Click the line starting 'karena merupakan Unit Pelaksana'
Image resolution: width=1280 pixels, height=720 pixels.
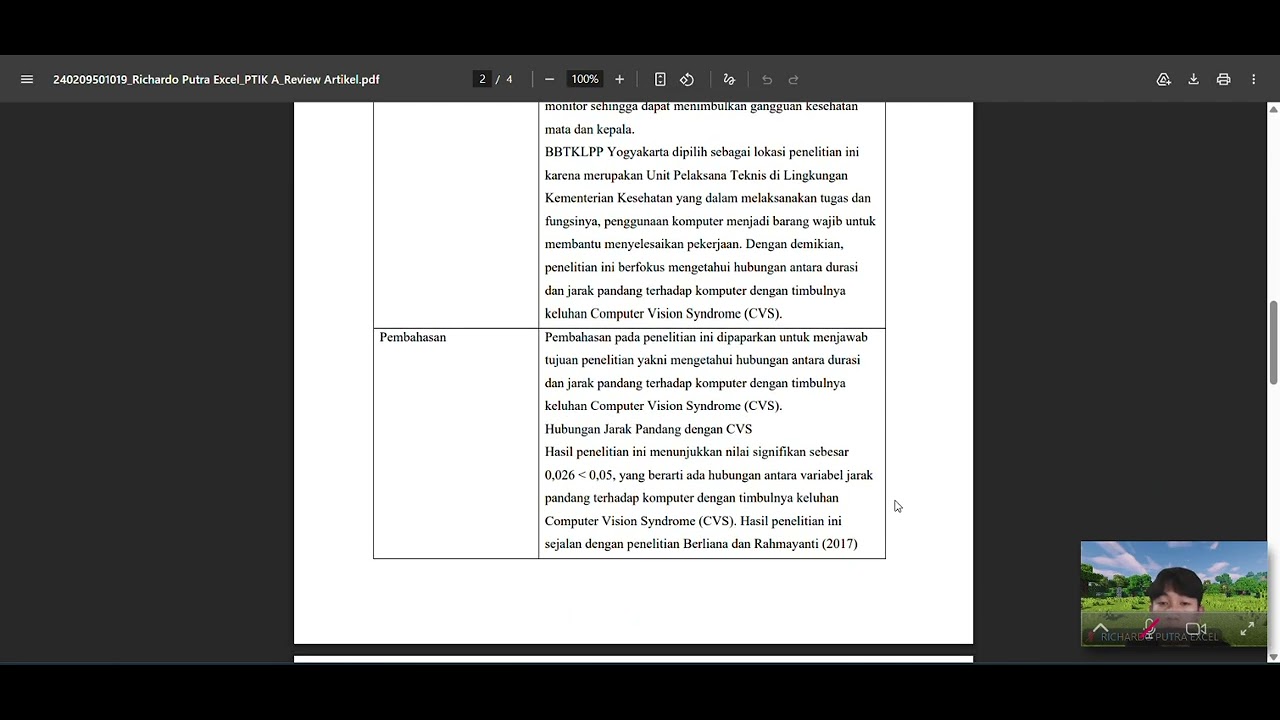click(x=696, y=175)
